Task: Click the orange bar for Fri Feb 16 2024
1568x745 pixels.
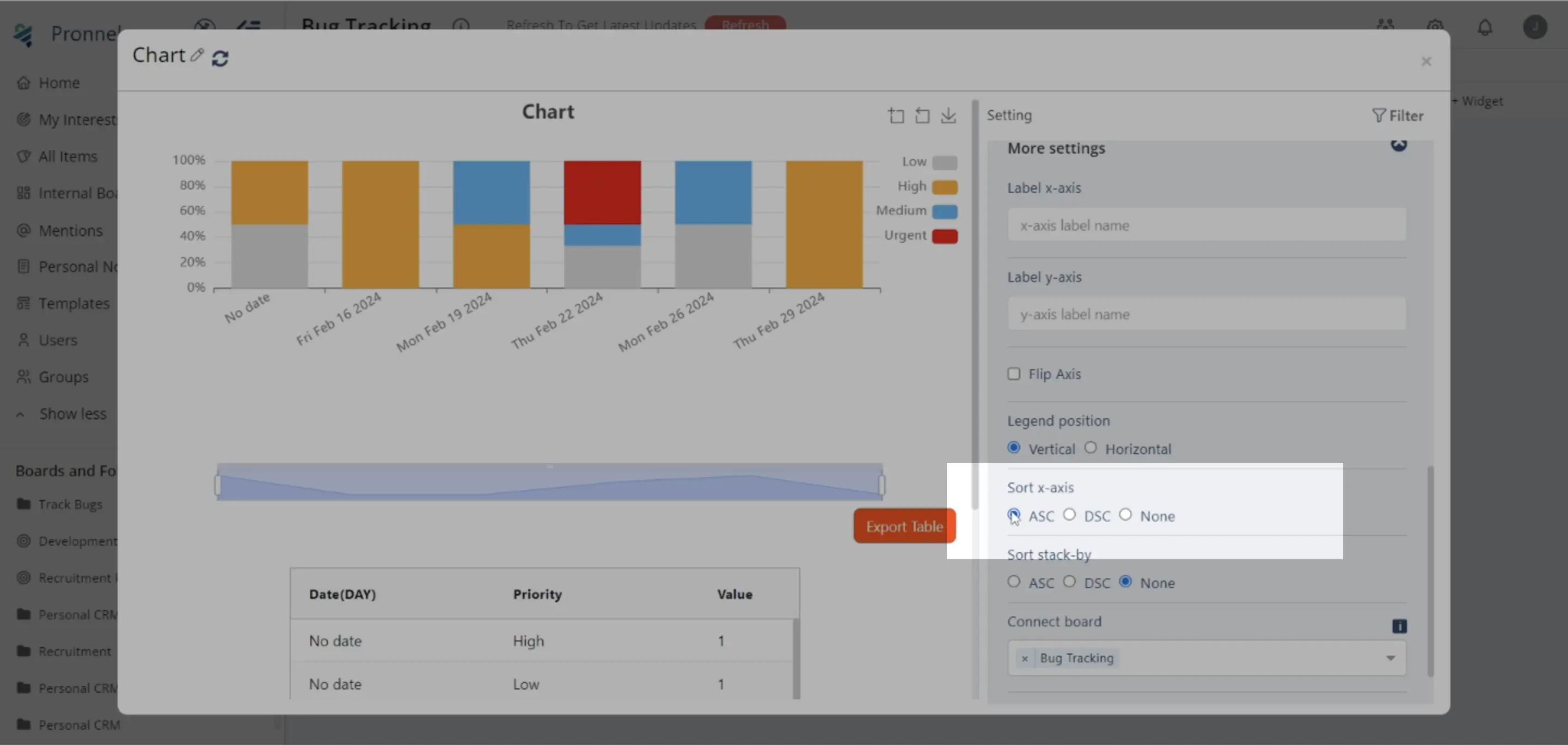Action: [380, 224]
